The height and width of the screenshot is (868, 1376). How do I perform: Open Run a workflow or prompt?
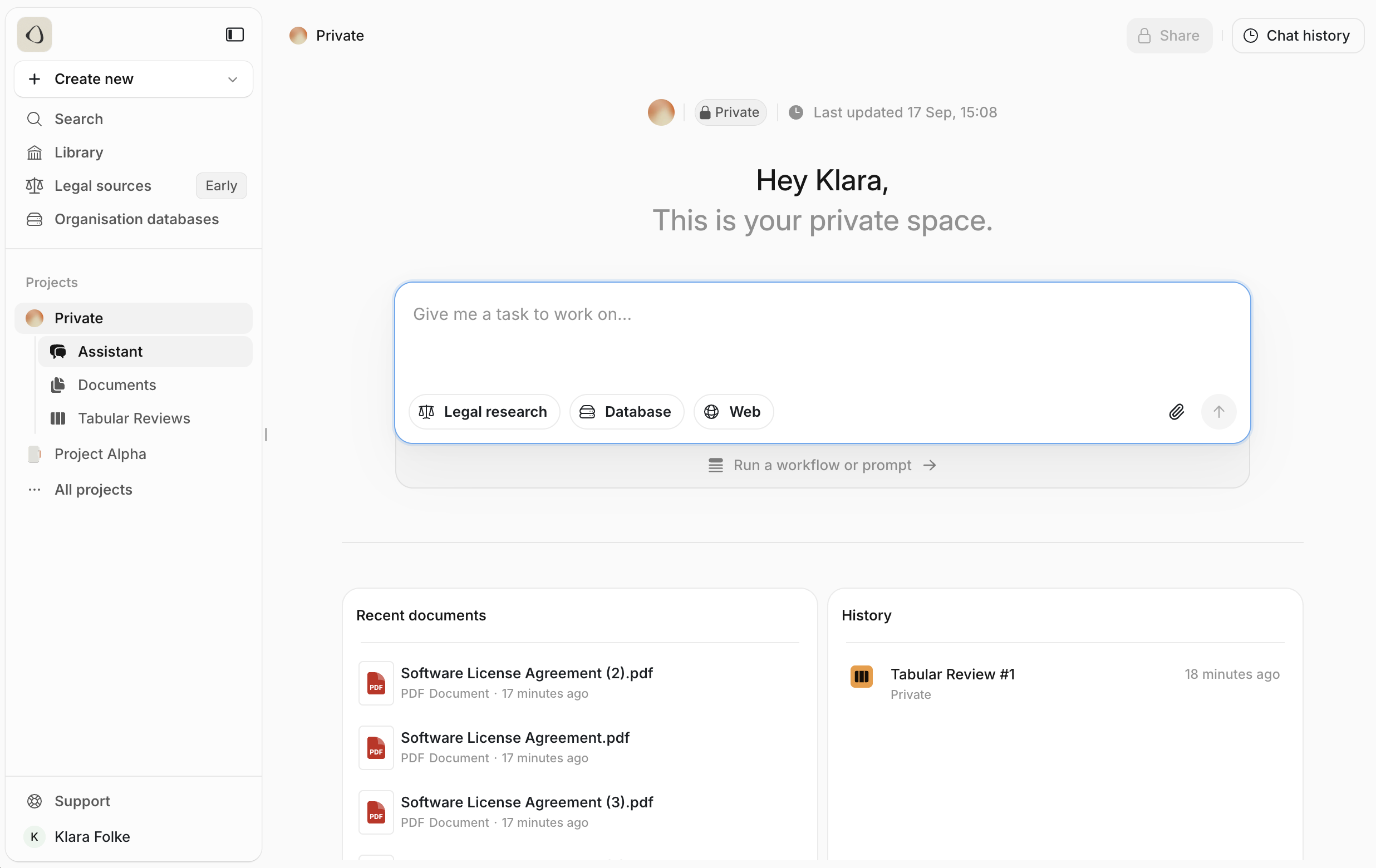(x=822, y=465)
